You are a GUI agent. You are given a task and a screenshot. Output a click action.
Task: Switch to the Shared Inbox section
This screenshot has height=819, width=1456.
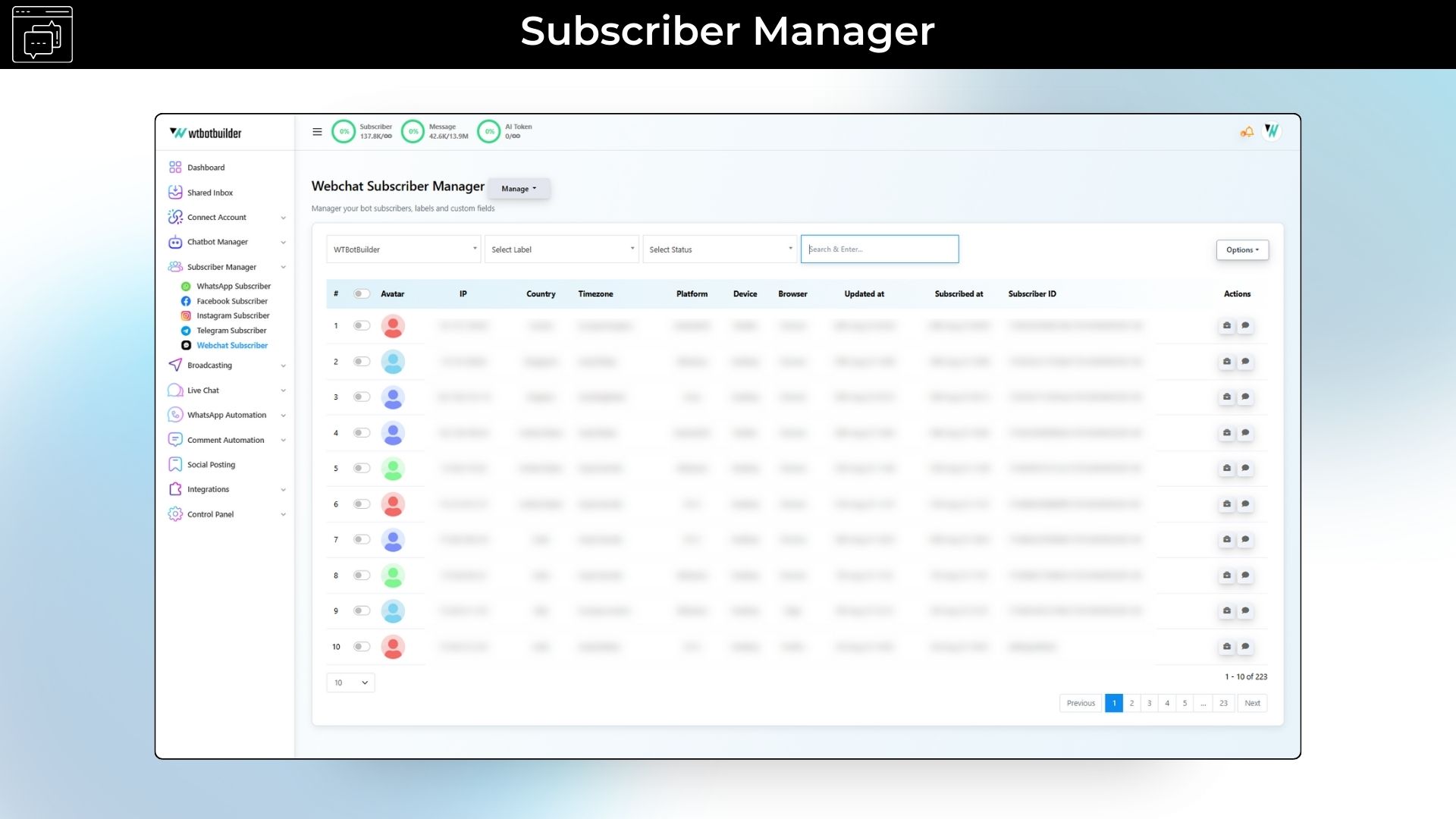(x=209, y=192)
